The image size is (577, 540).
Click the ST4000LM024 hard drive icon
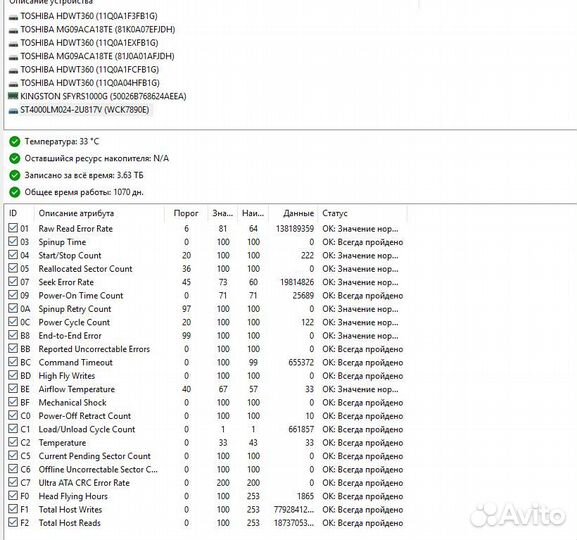click(13, 110)
